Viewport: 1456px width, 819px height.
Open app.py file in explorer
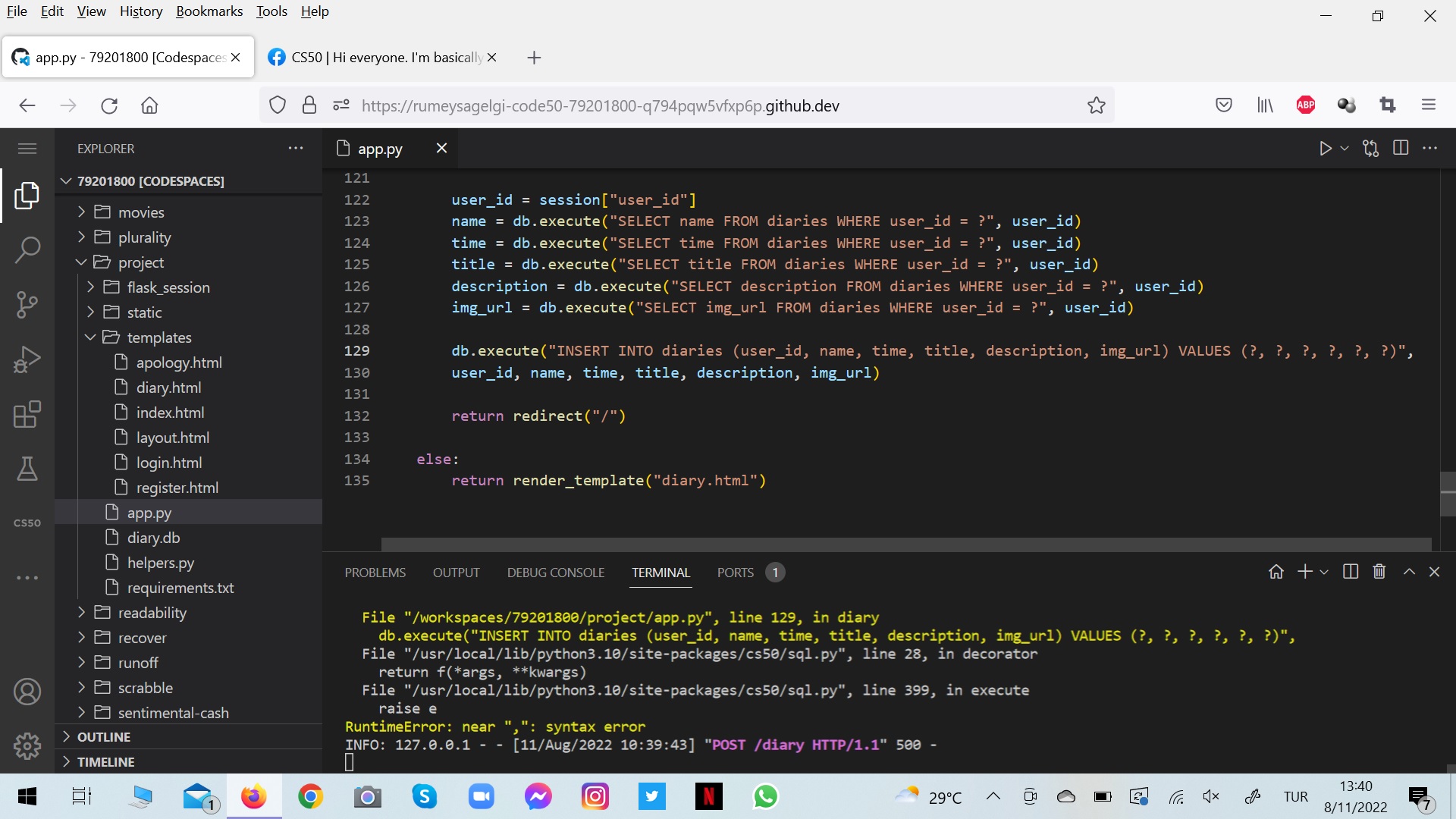point(150,512)
